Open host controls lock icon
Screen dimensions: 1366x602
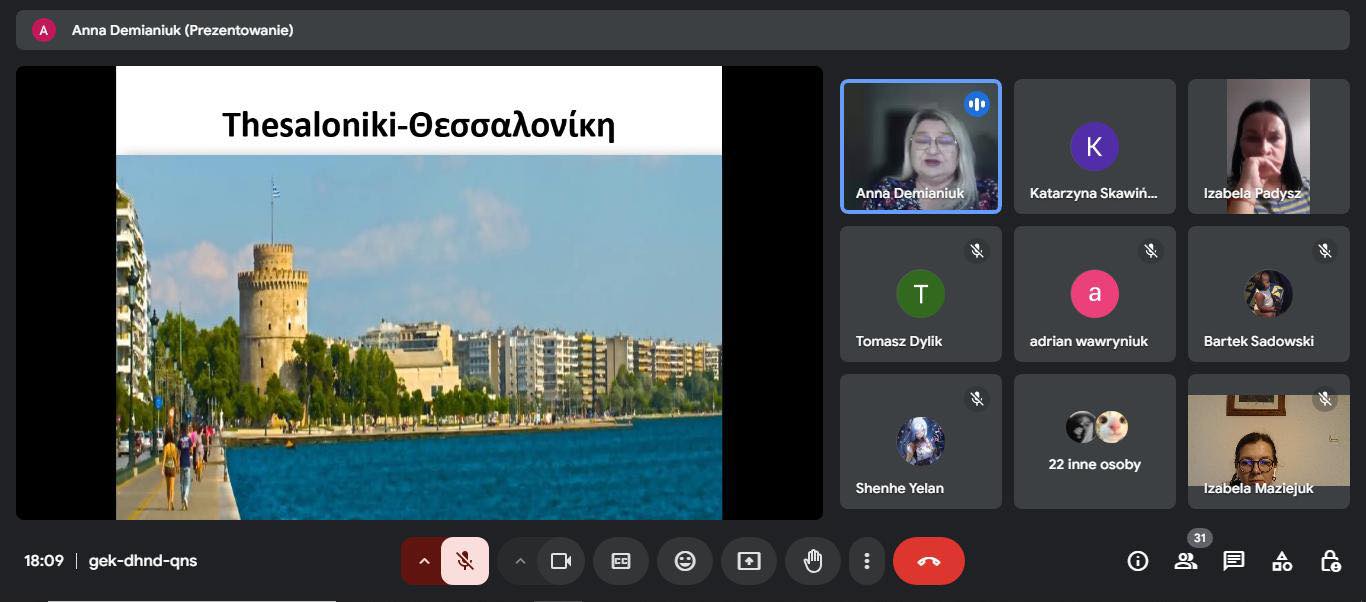[x=1330, y=561]
